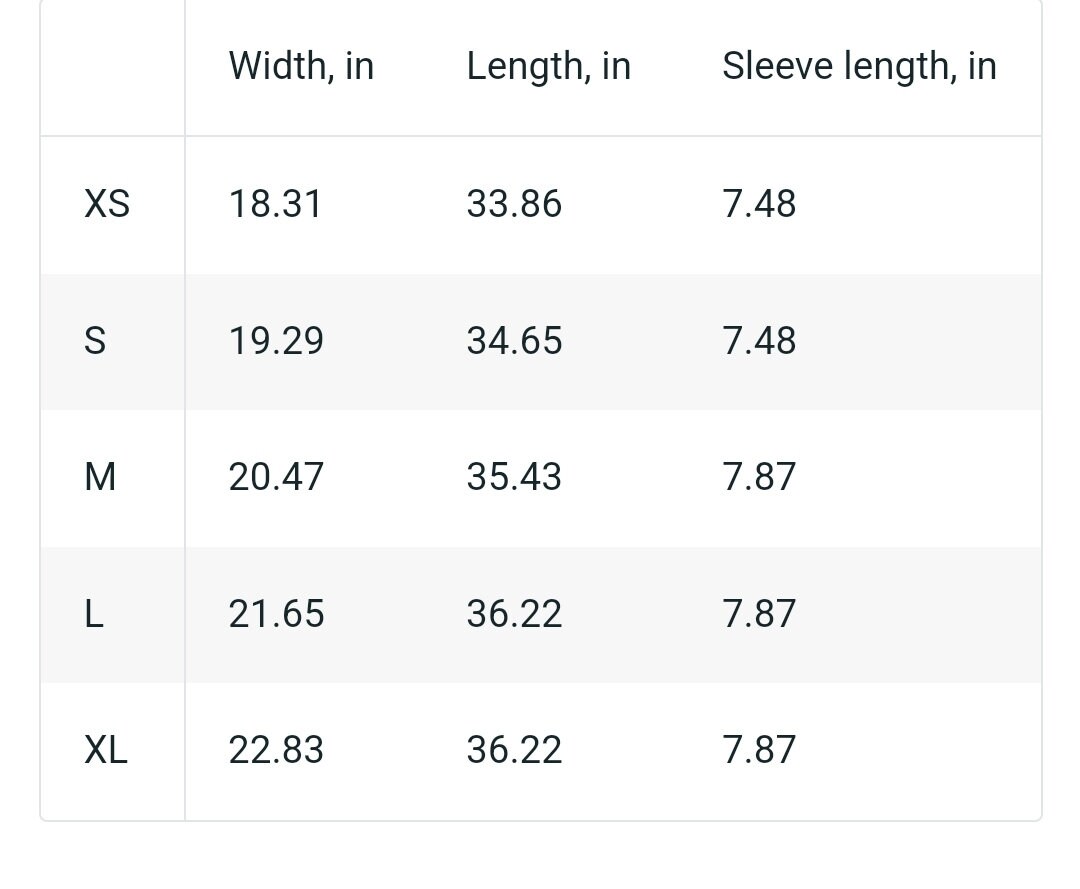This screenshot has width=1080, height=889.
Task: Click the S width value 19.29
Action: click(276, 341)
